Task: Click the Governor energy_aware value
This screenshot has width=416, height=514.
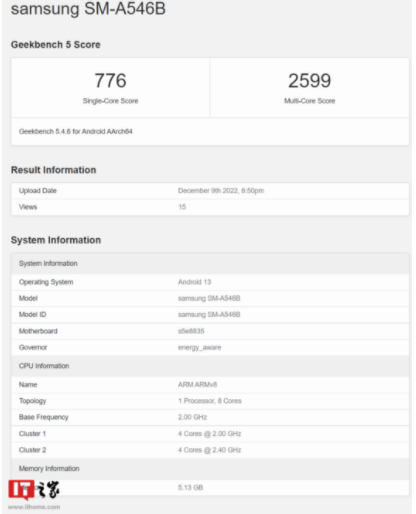Action: click(200, 348)
